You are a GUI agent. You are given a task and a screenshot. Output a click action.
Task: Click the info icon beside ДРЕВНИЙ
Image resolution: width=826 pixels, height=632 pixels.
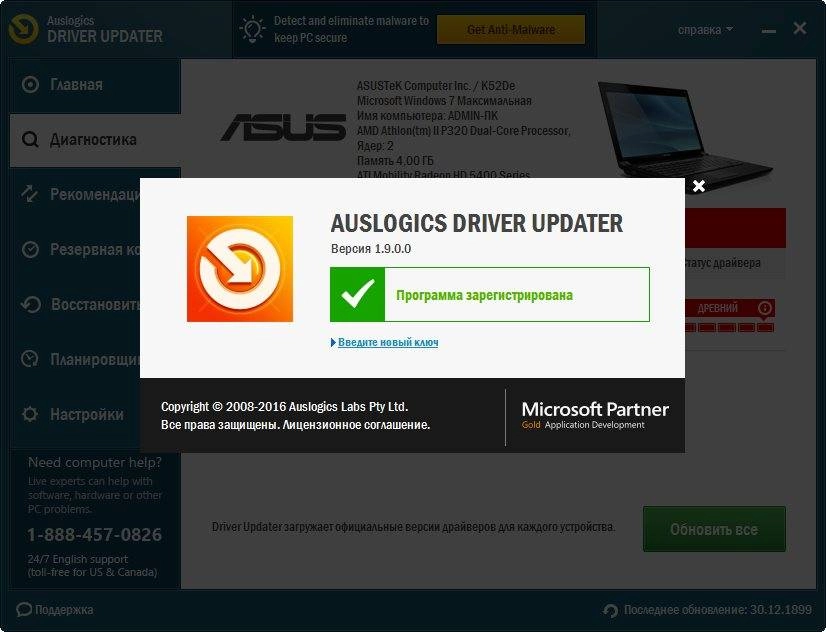tap(765, 308)
